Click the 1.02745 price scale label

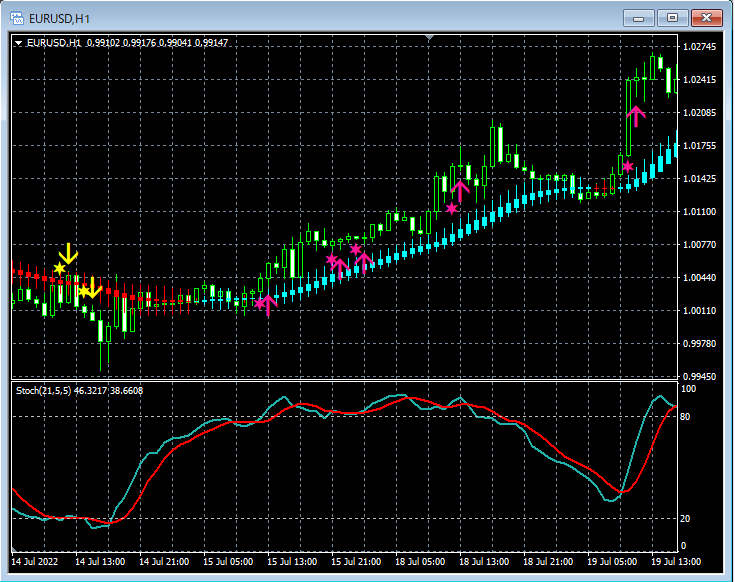[700, 47]
